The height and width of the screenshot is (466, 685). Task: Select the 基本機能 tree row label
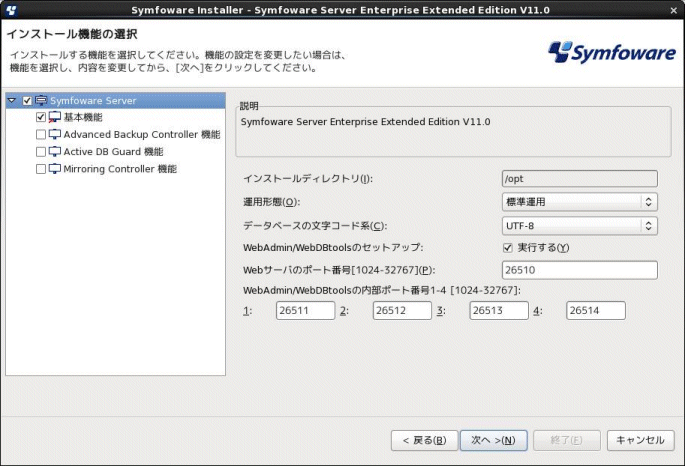click(83, 117)
